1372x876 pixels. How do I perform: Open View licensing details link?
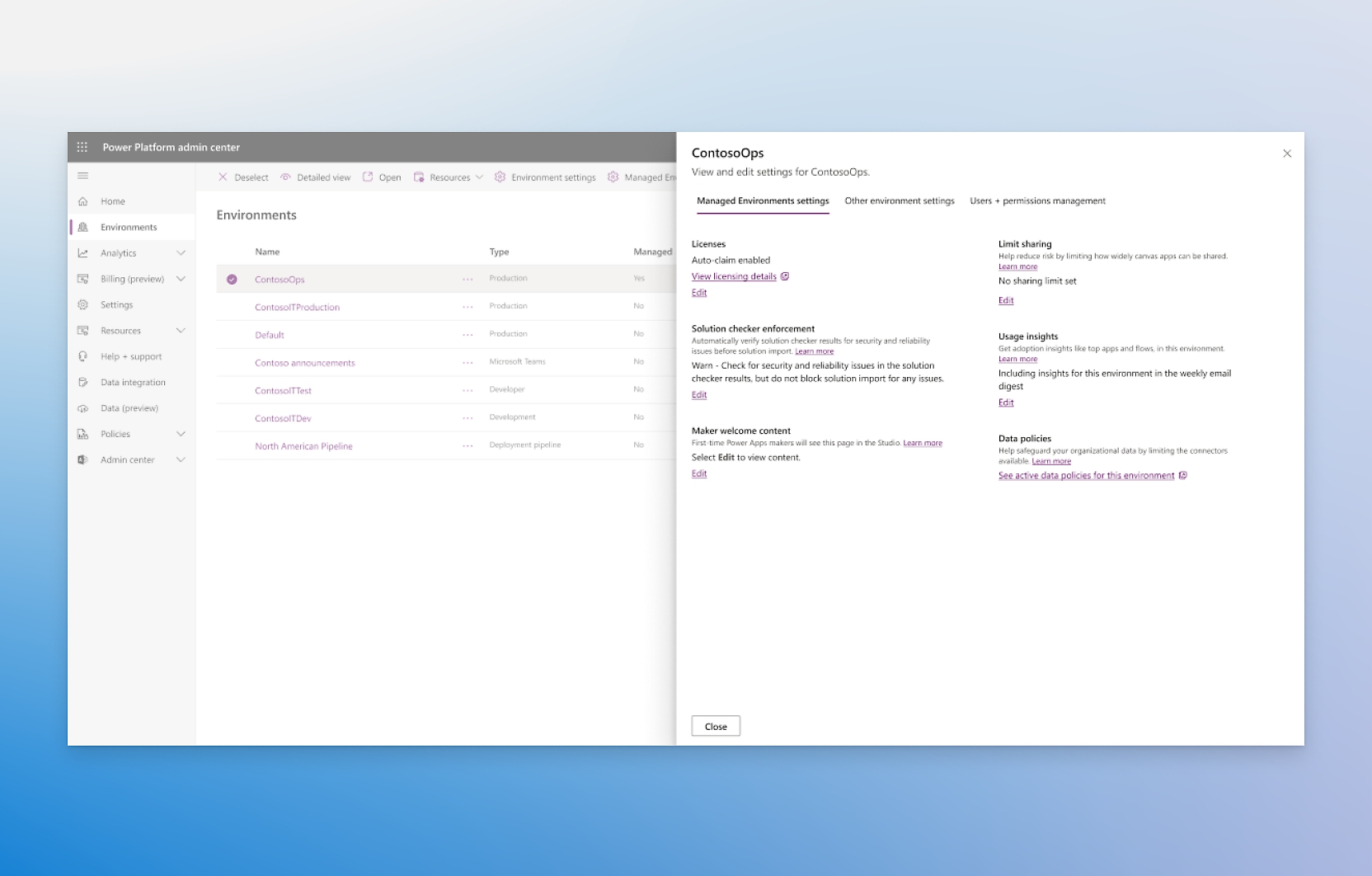click(x=734, y=276)
